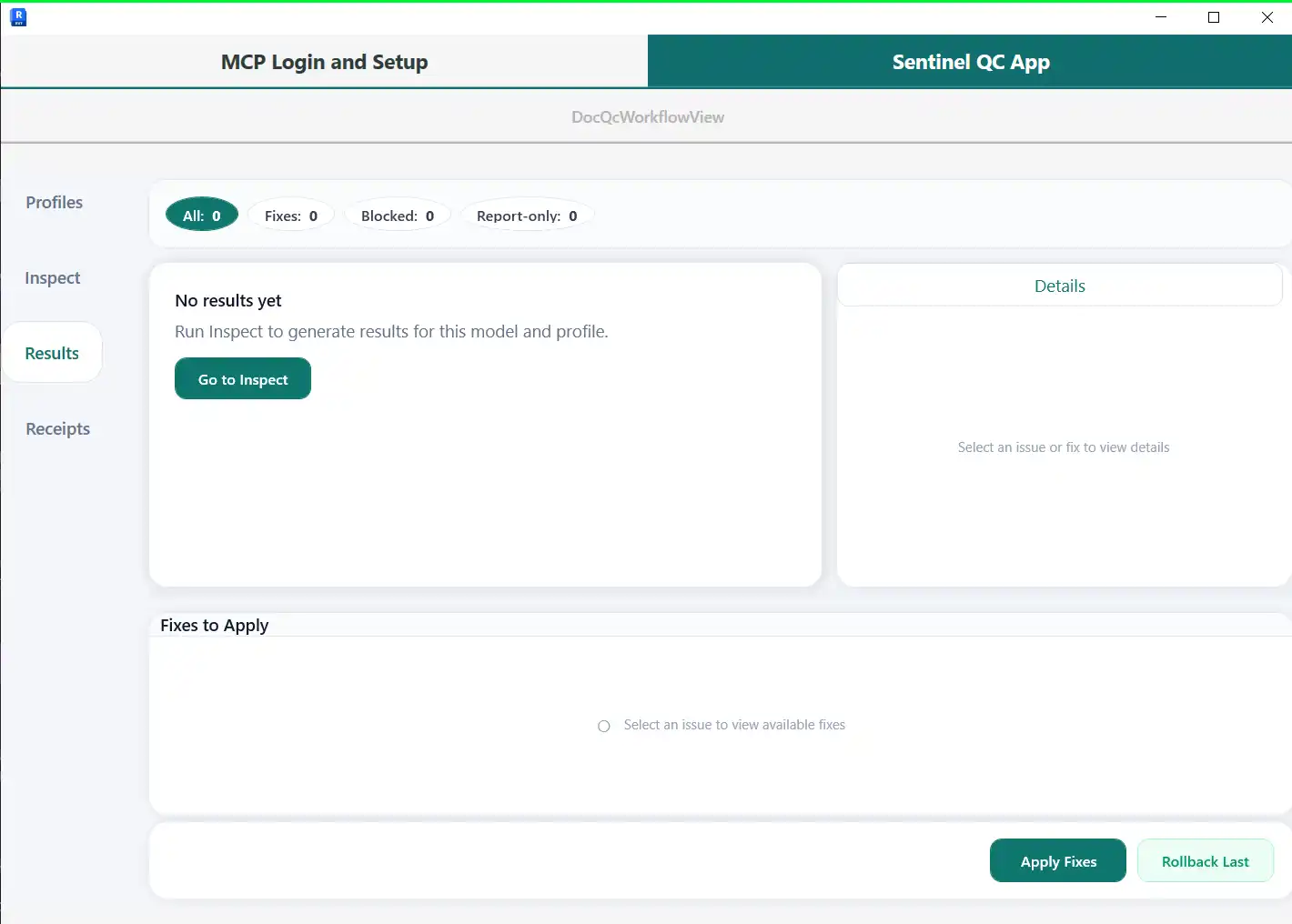Open the Details panel header

coord(1059,286)
